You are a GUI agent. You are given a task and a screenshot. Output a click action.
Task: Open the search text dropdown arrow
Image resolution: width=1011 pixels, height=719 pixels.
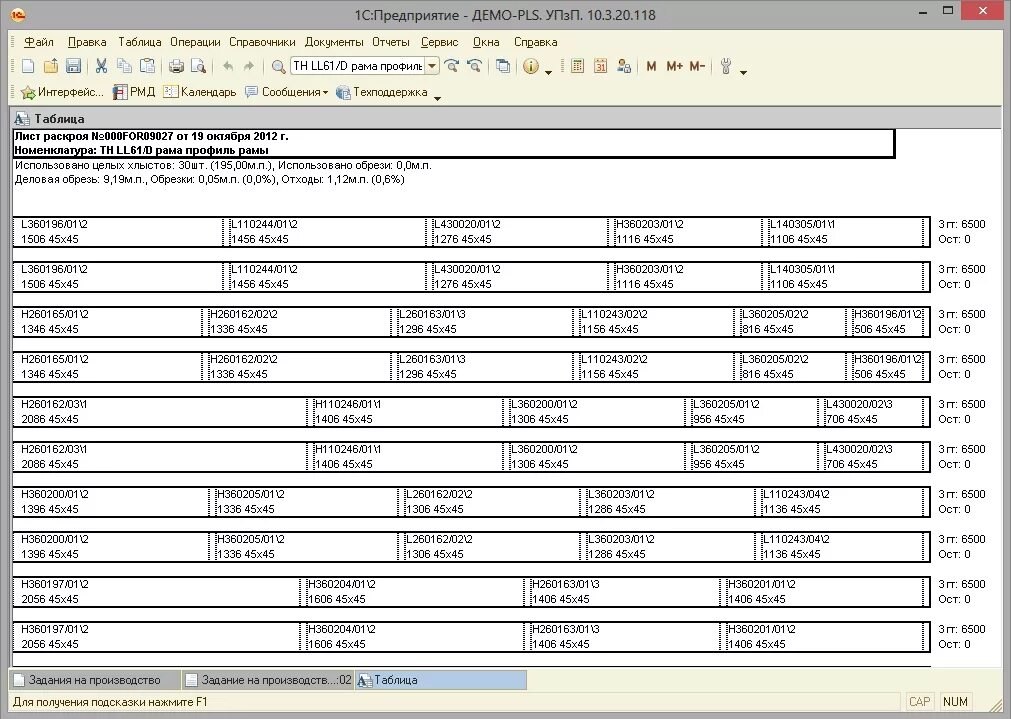pyautogui.click(x=433, y=66)
